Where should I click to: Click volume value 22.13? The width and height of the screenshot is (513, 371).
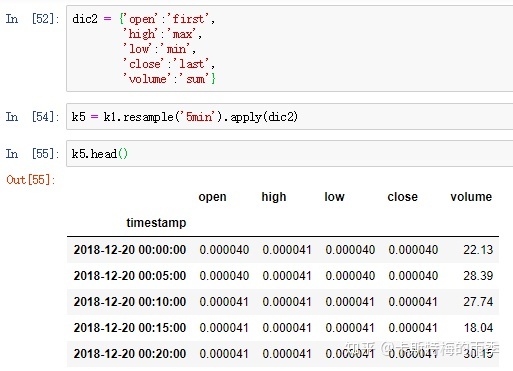(478, 250)
